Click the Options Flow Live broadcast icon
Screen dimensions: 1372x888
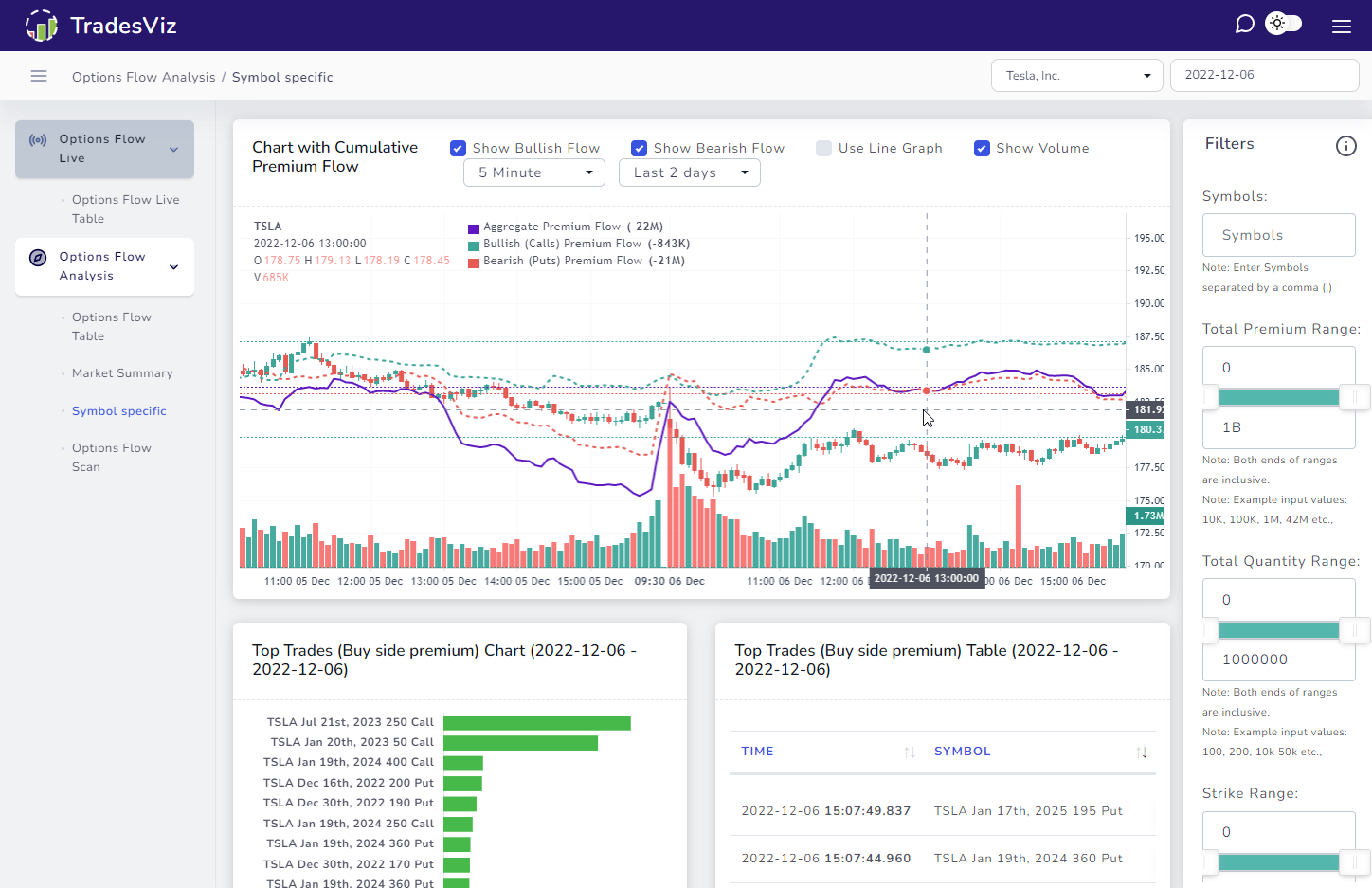38,140
